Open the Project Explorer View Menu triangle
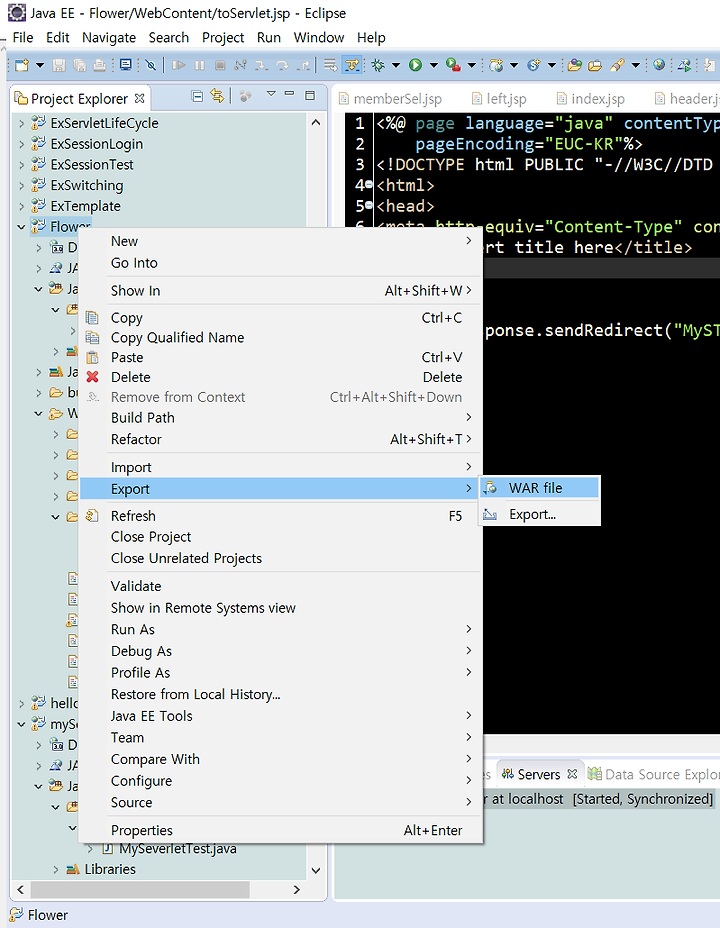 [x=271, y=94]
